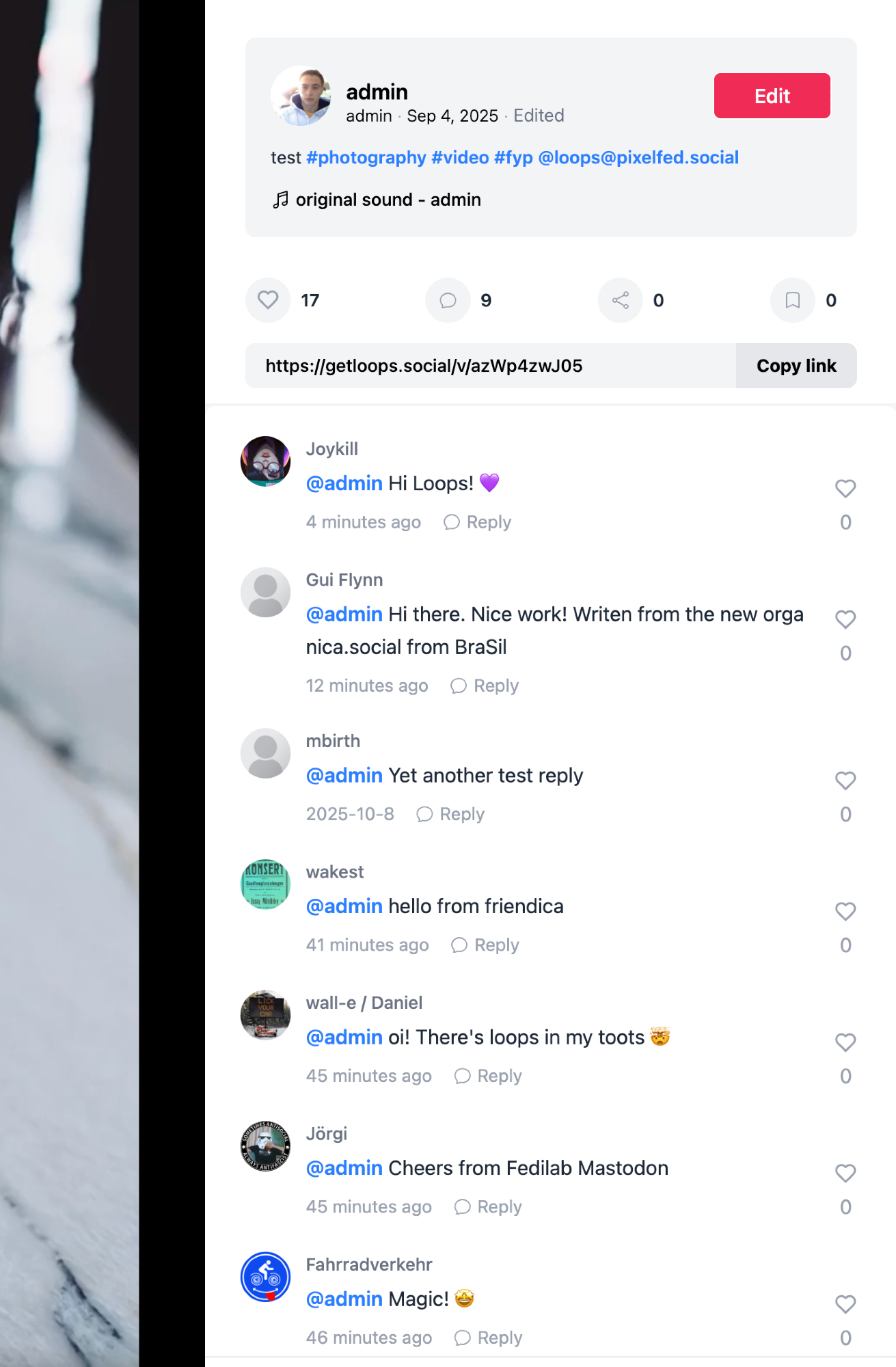Reply to wall-e / Daniel's comment
Image resolution: width=896 pixels, height=1367 pixels.
pos(489,1076)
